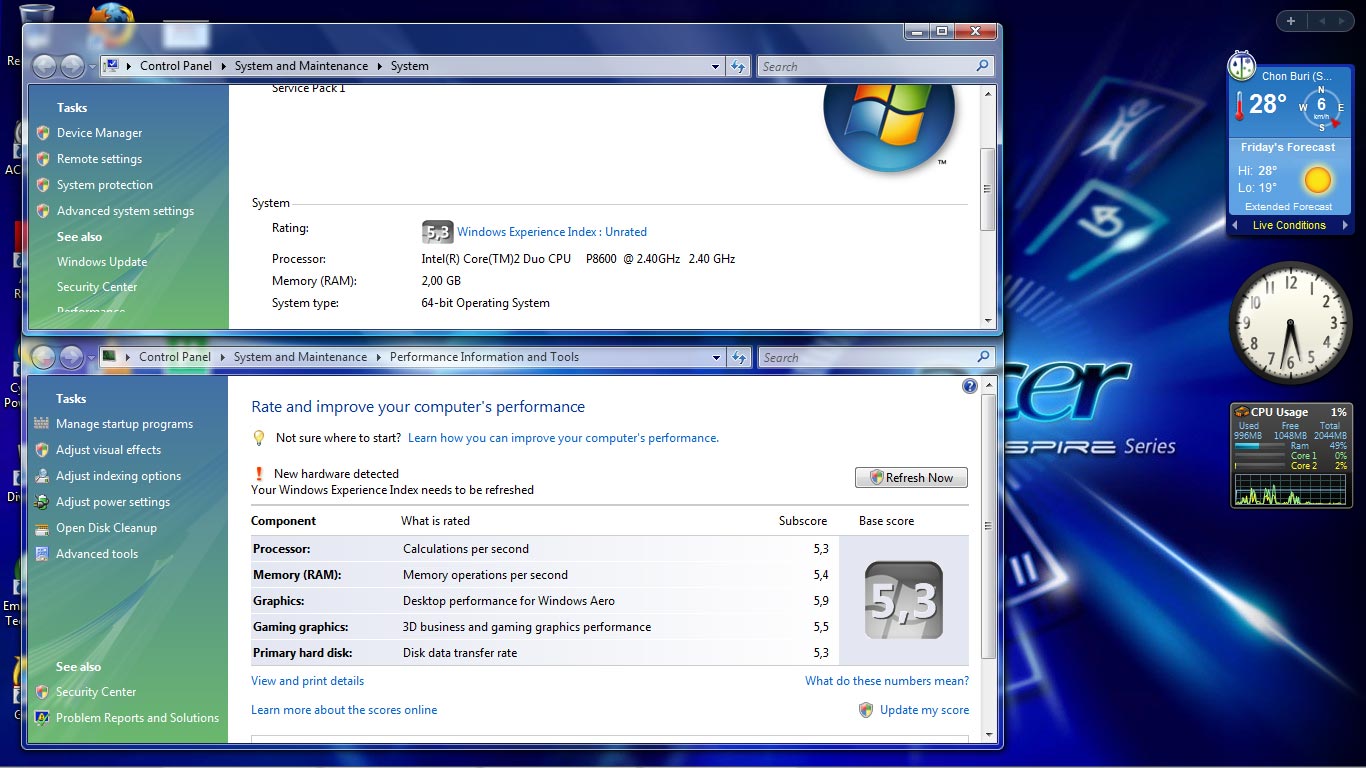Open Windows Experience Index: Unrated link
Image resolution: width=1366 pixels, height=768 pixels.
552,232
